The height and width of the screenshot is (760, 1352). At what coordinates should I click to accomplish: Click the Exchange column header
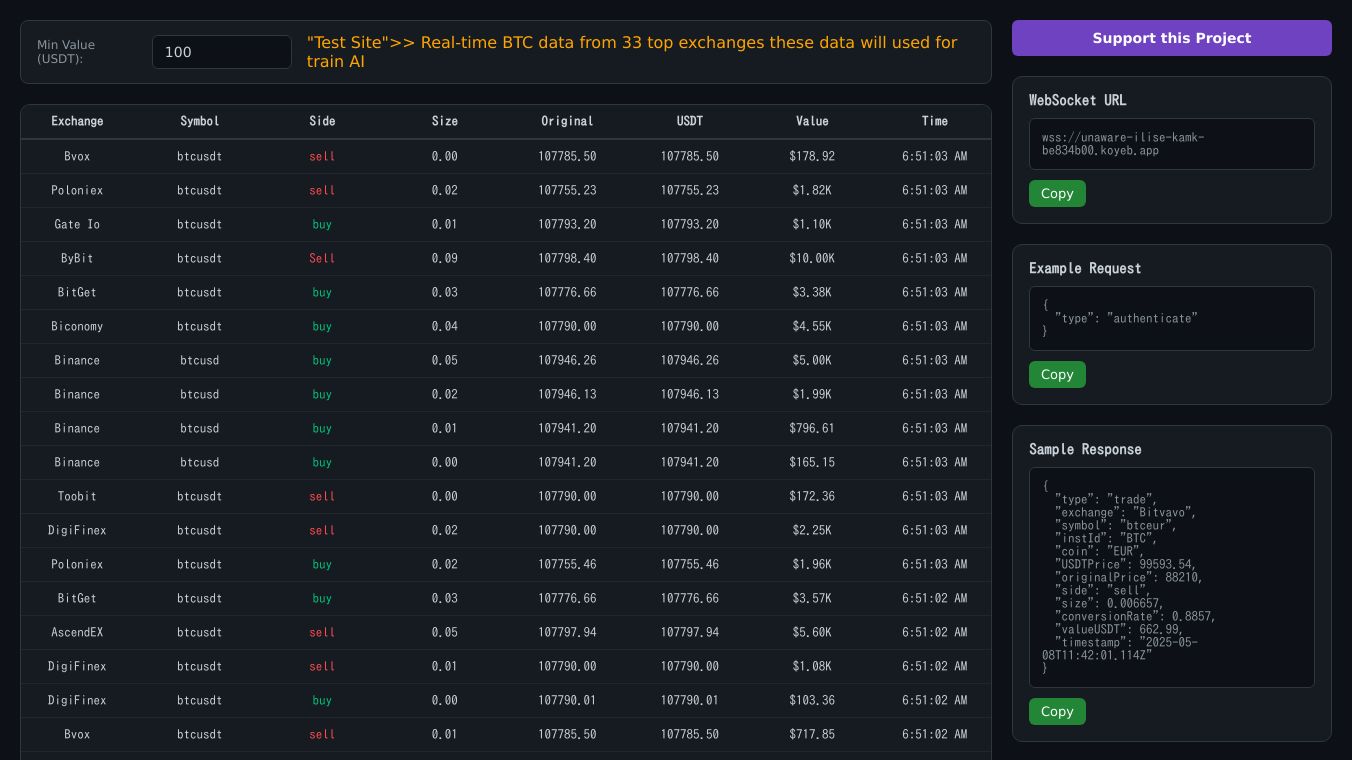[x=77, y=121]
